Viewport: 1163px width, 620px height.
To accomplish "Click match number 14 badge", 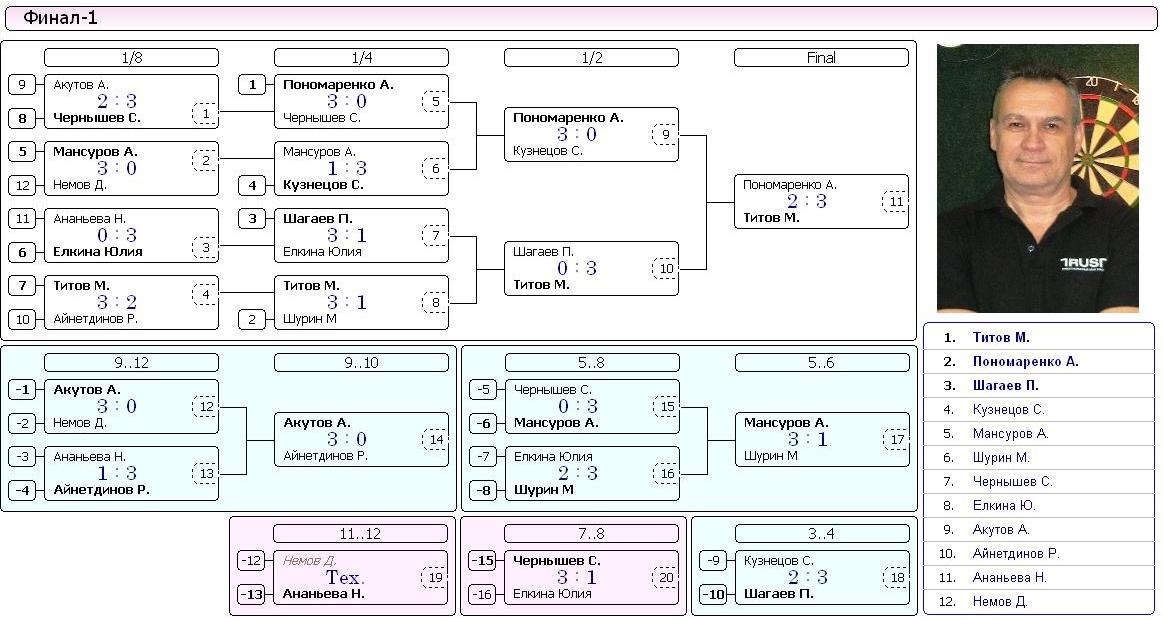I will pyautogui.click(x=435, y=440).
